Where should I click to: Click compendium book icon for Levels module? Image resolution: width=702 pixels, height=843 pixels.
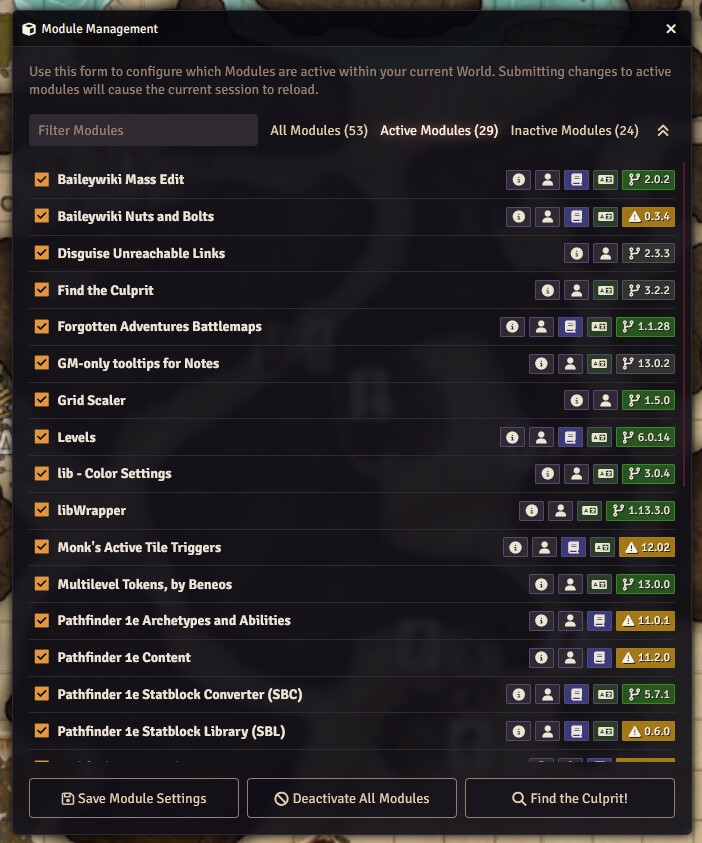570,437
